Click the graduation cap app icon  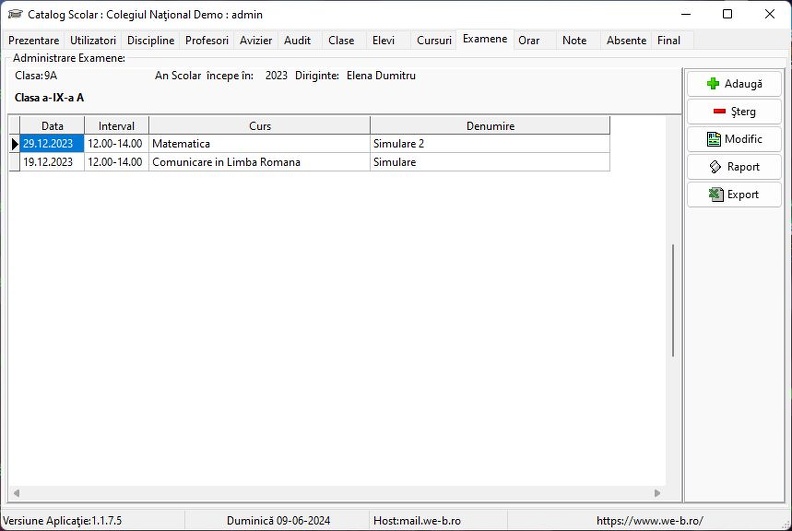(x=15, y=14)
